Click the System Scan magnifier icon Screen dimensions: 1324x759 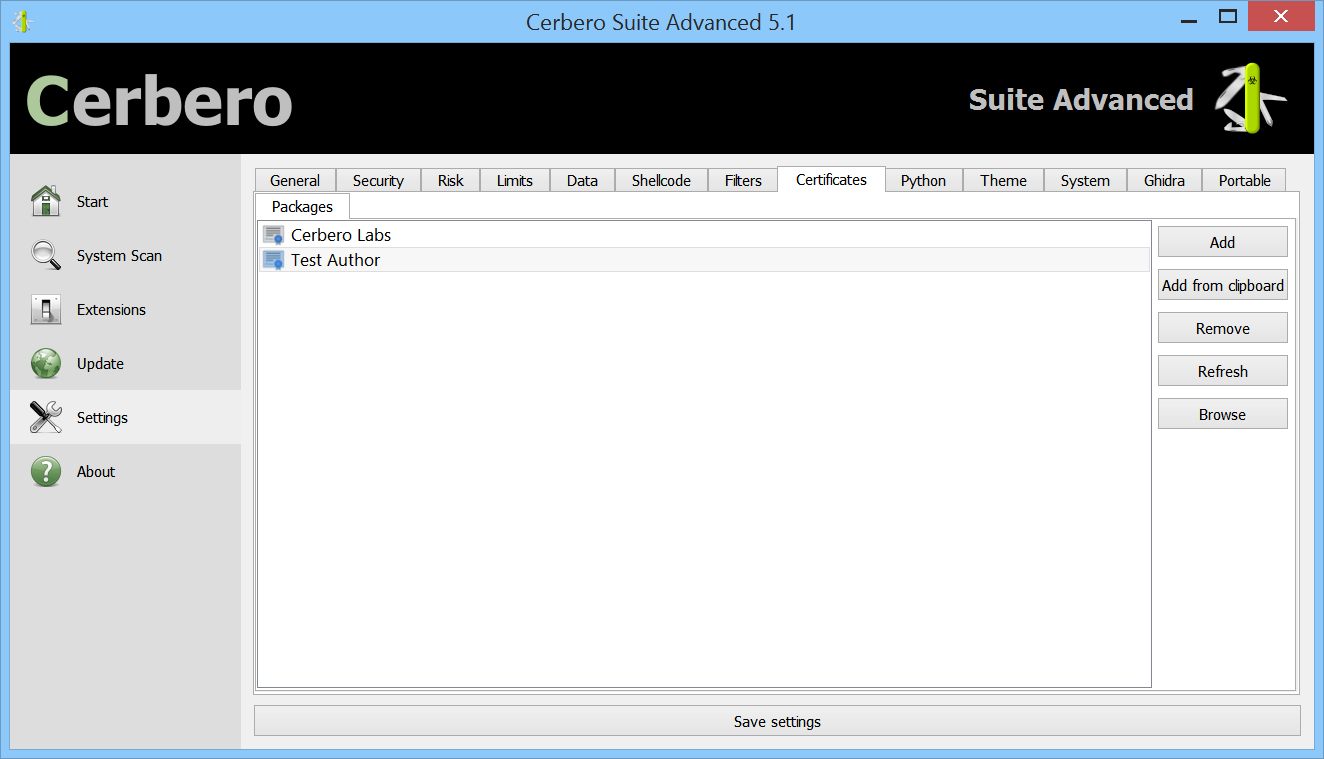click(46, 255)
